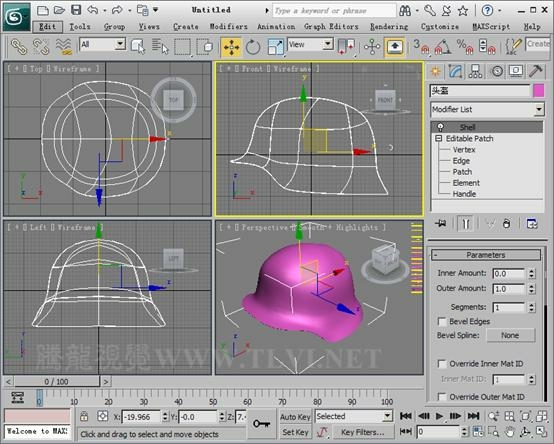Click the Open File folder icon
The width and height of the screenshot is (554, 444).
pyautogui.click(x=59, y=10)
